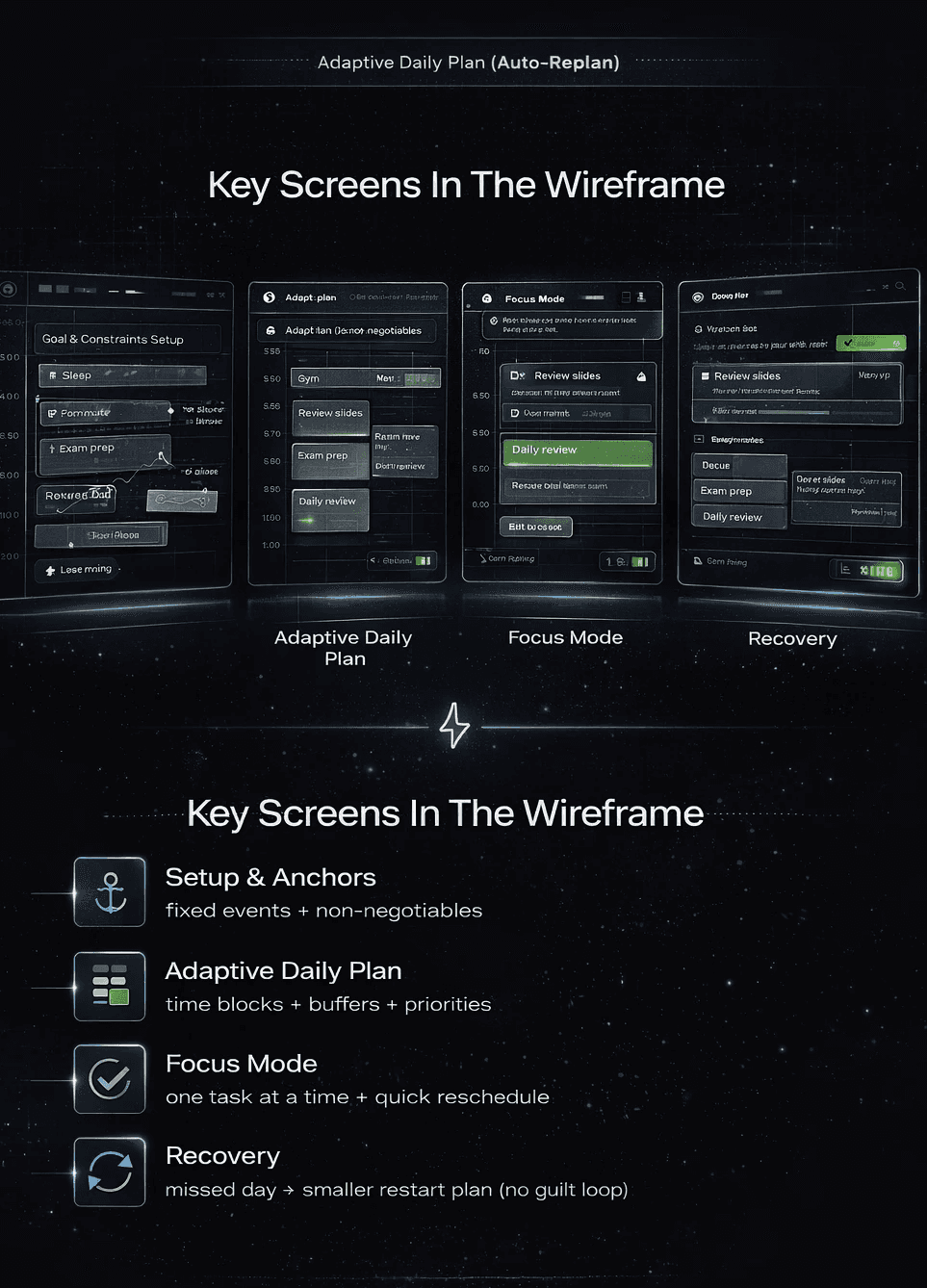Click the anchor icon for Setup & Anchors
The height and width of the screenshot is (1288, 927).
click(x=110, y=892)
